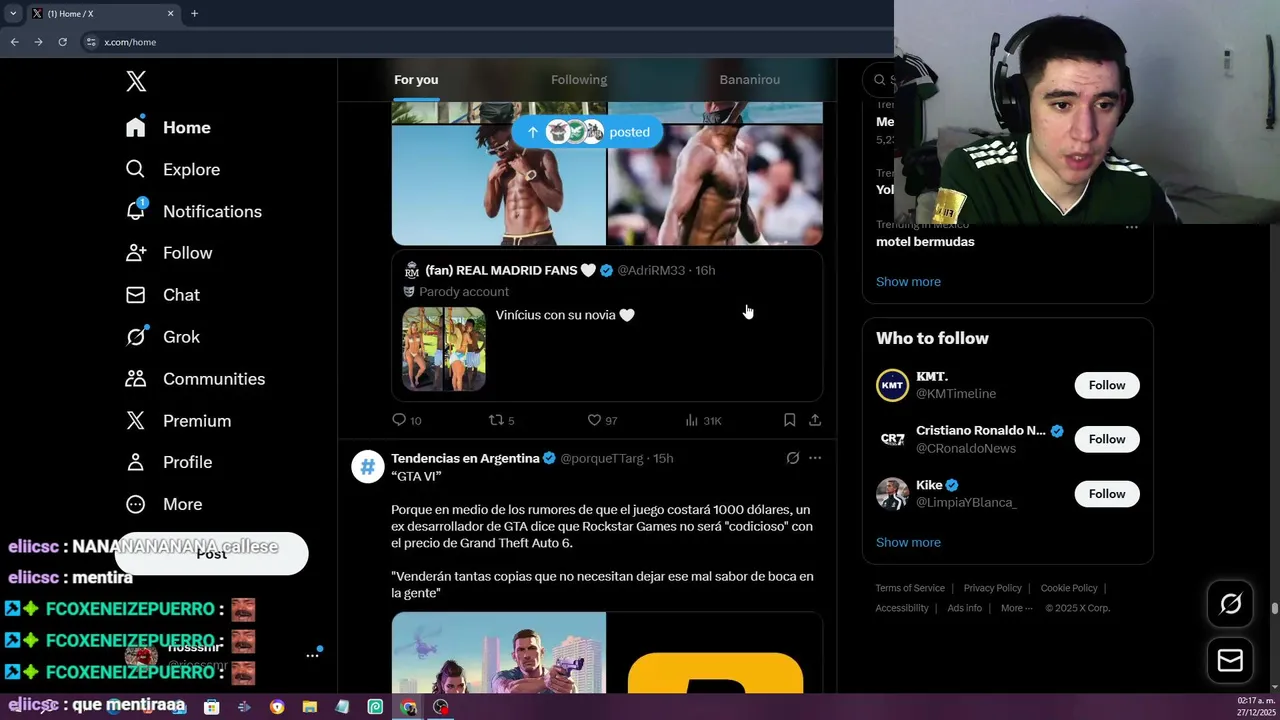
Task: Click the X logo in the sidebar
Action: pyautogui.click(x=136, y=82)
